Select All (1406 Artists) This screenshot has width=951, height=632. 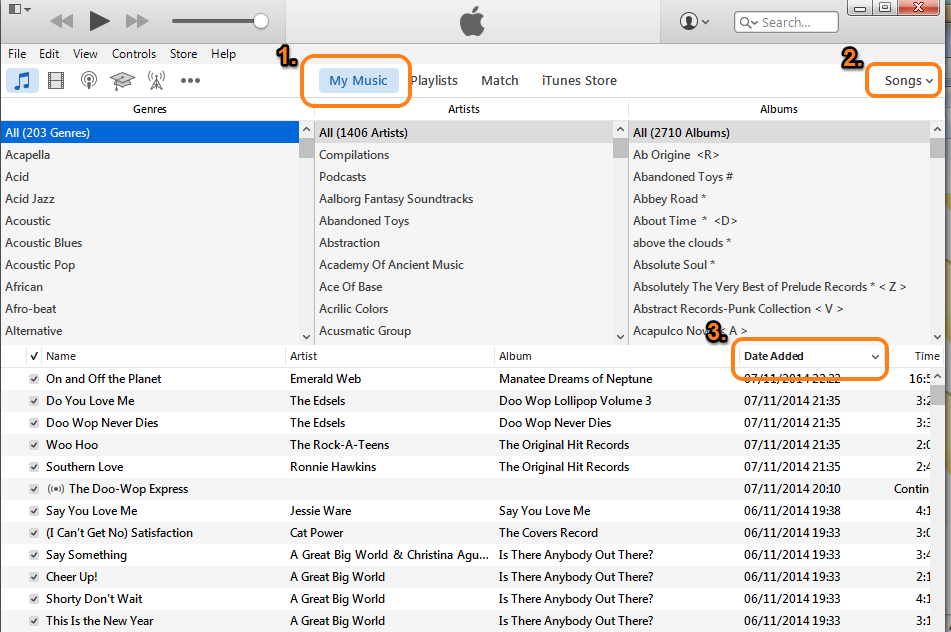pyautogui.click(x=464, y=133)
